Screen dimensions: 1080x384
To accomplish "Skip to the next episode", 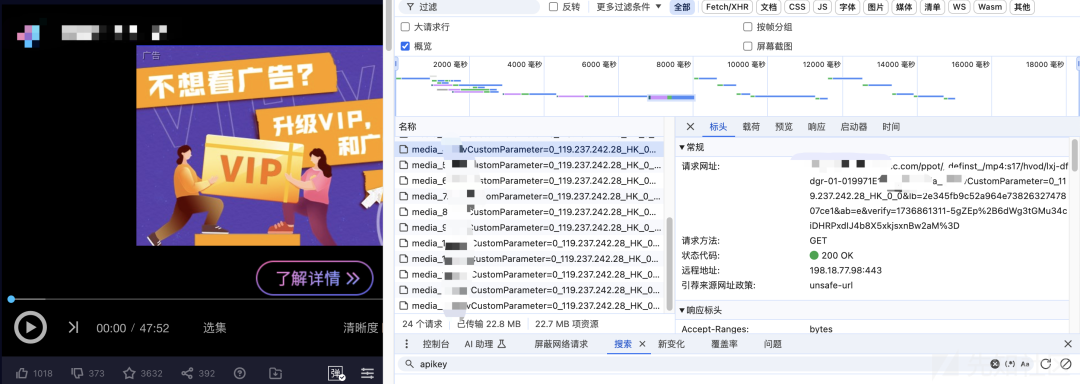I will 74,328.
